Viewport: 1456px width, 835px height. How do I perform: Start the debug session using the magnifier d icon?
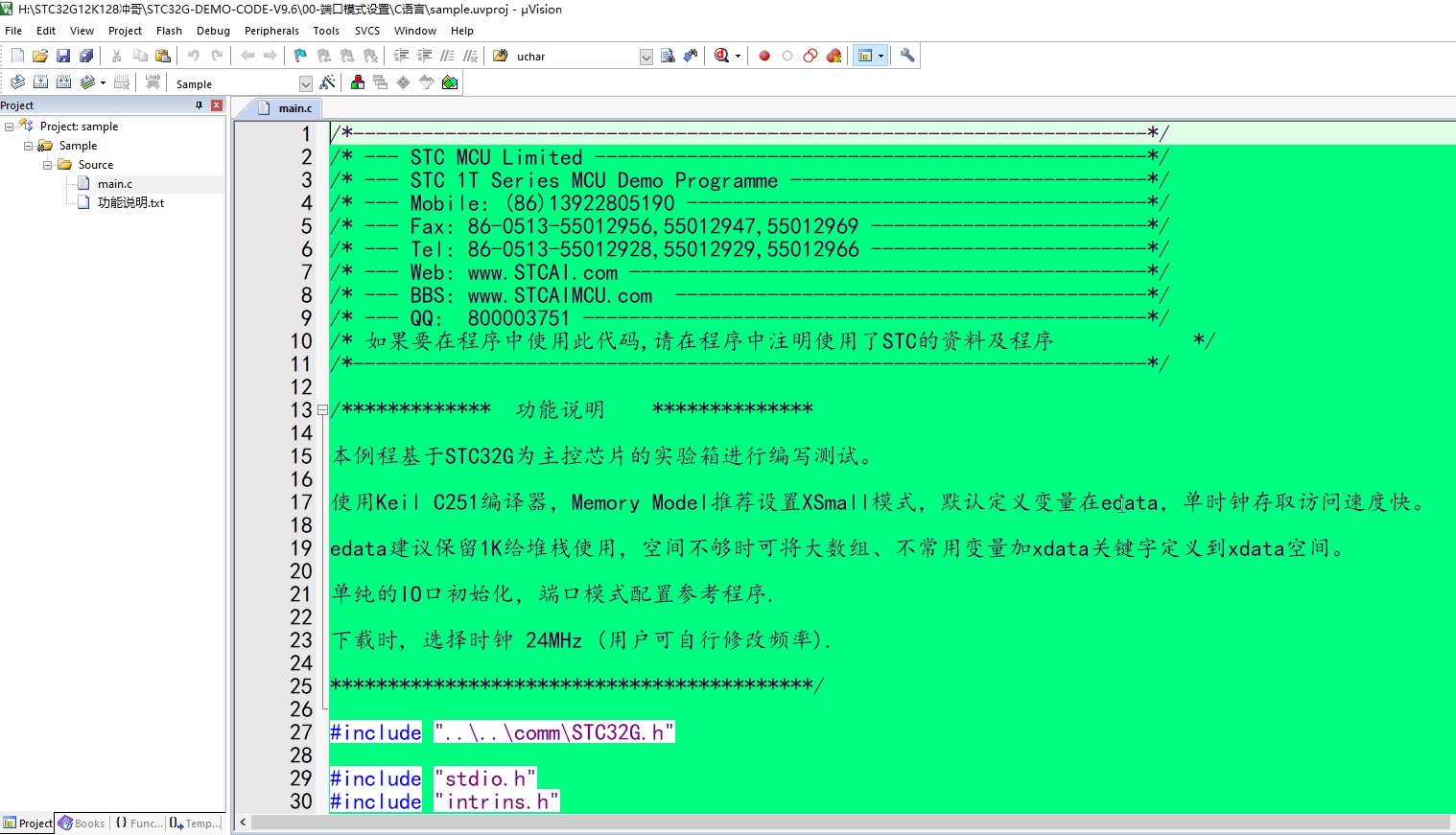pyautogui.click(x=722, y=56)
